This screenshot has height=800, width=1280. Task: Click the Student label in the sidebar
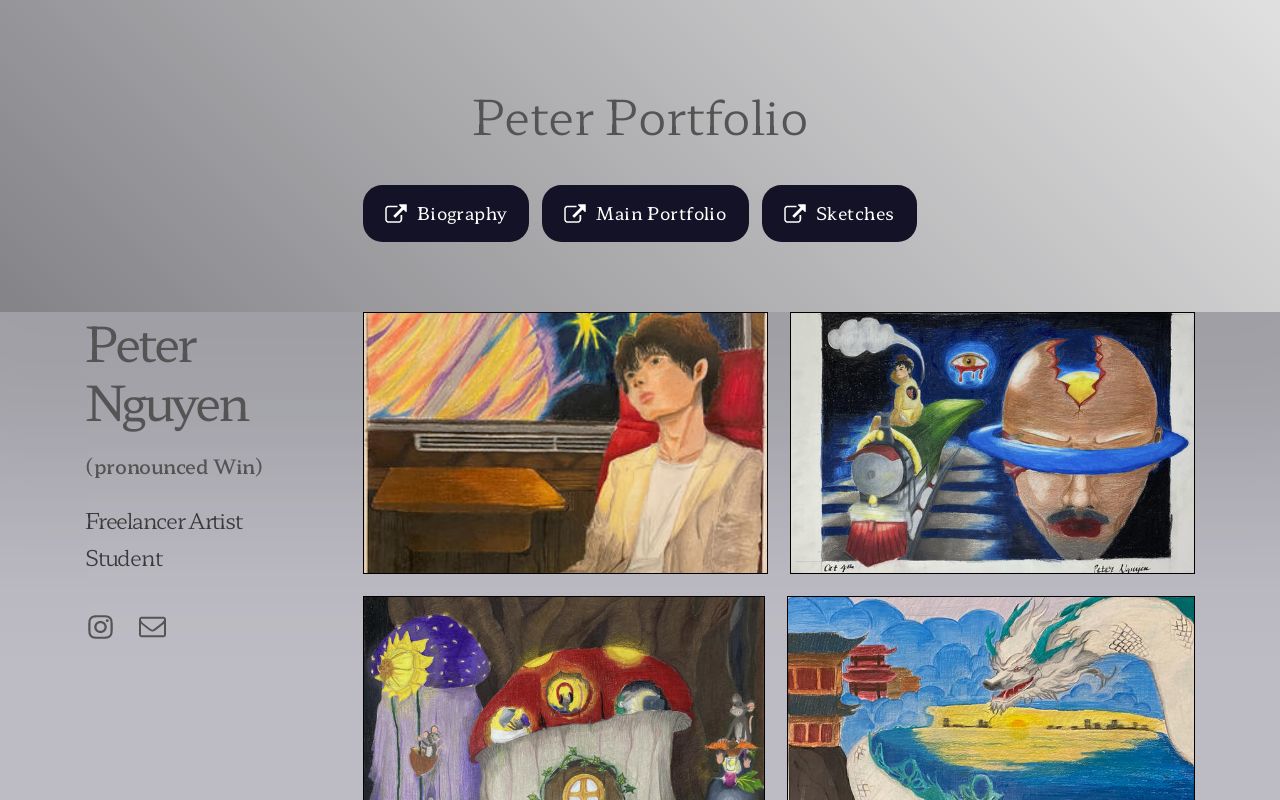click(124, 558)
